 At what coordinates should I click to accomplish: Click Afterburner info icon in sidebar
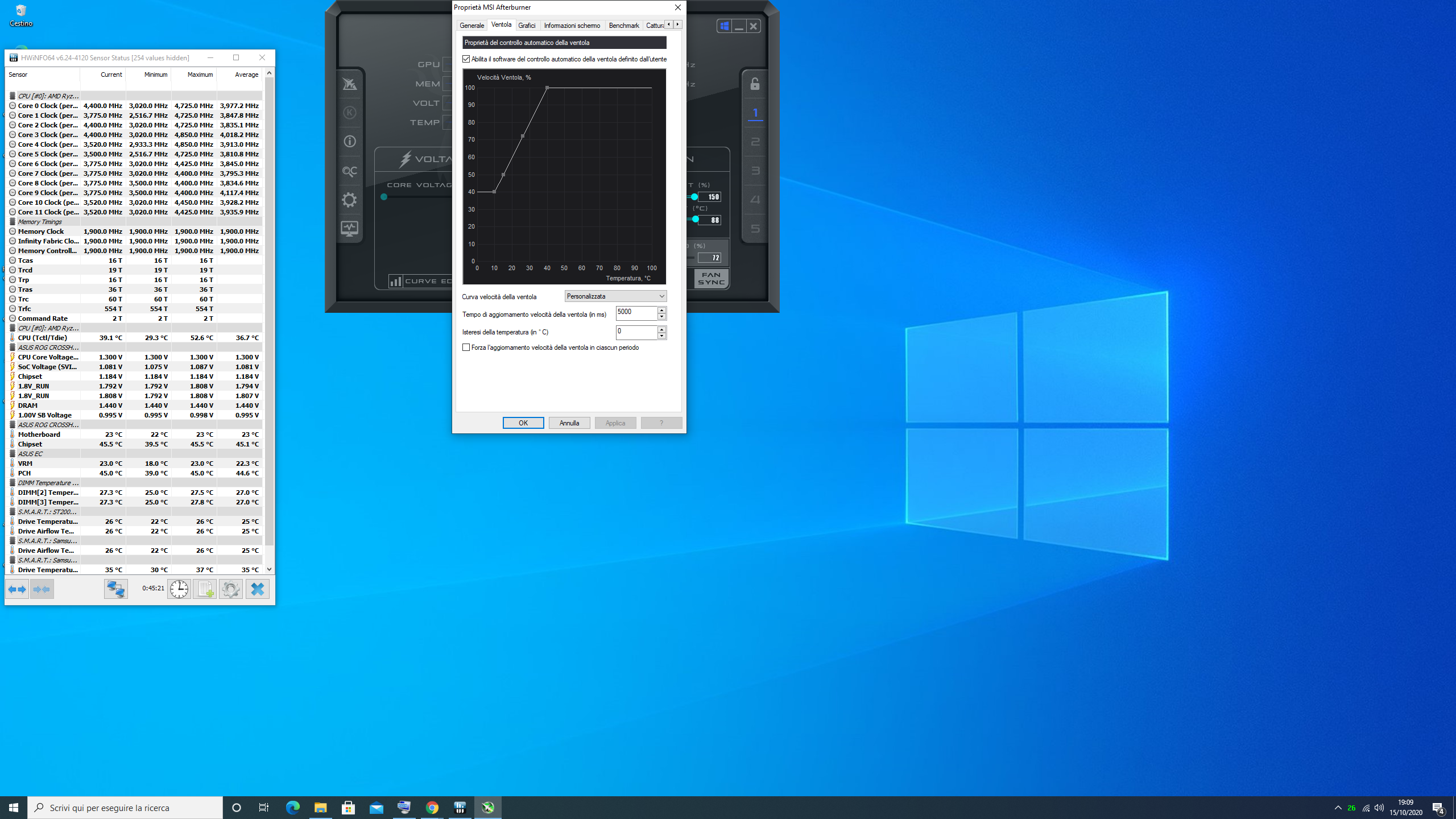(x=349, y=142)
